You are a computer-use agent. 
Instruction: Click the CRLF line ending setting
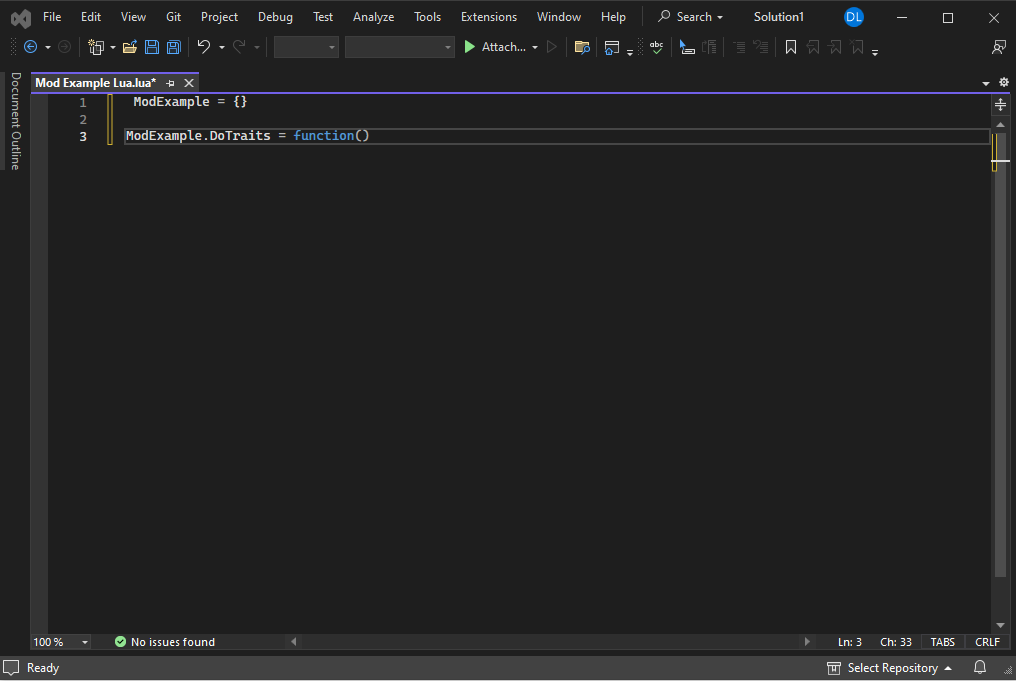click(987, 642)
